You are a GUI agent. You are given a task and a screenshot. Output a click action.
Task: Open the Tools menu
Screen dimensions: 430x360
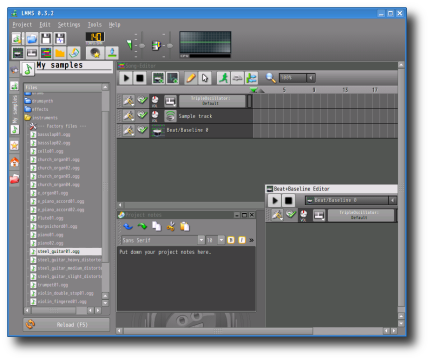coord(95,25)
